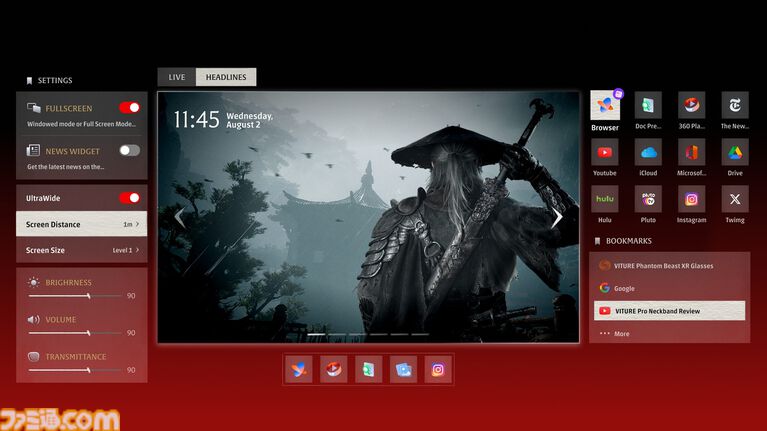Open the iCloud app

pyautogui.click(x=648, y=153)
